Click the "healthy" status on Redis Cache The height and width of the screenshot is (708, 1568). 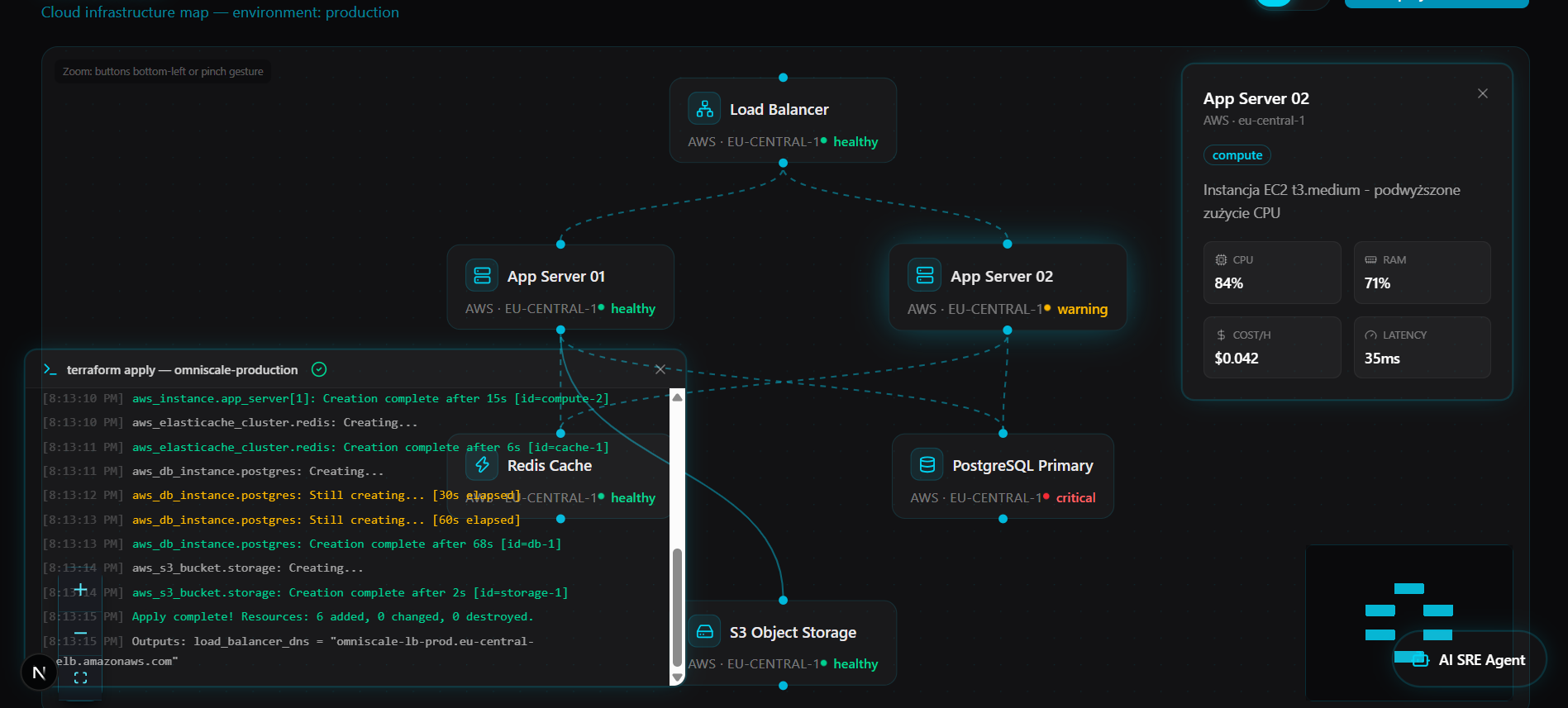pos(633,497)
